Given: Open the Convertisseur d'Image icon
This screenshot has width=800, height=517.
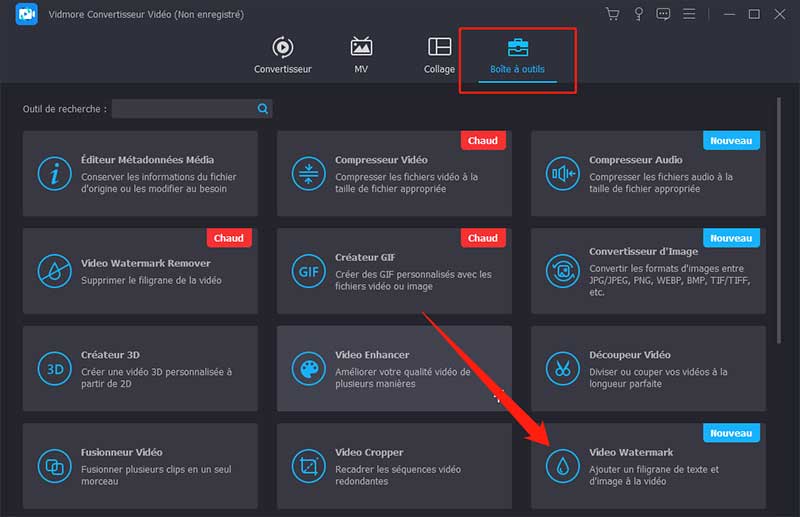Looking at the screenshot, I should click(563, 271).
